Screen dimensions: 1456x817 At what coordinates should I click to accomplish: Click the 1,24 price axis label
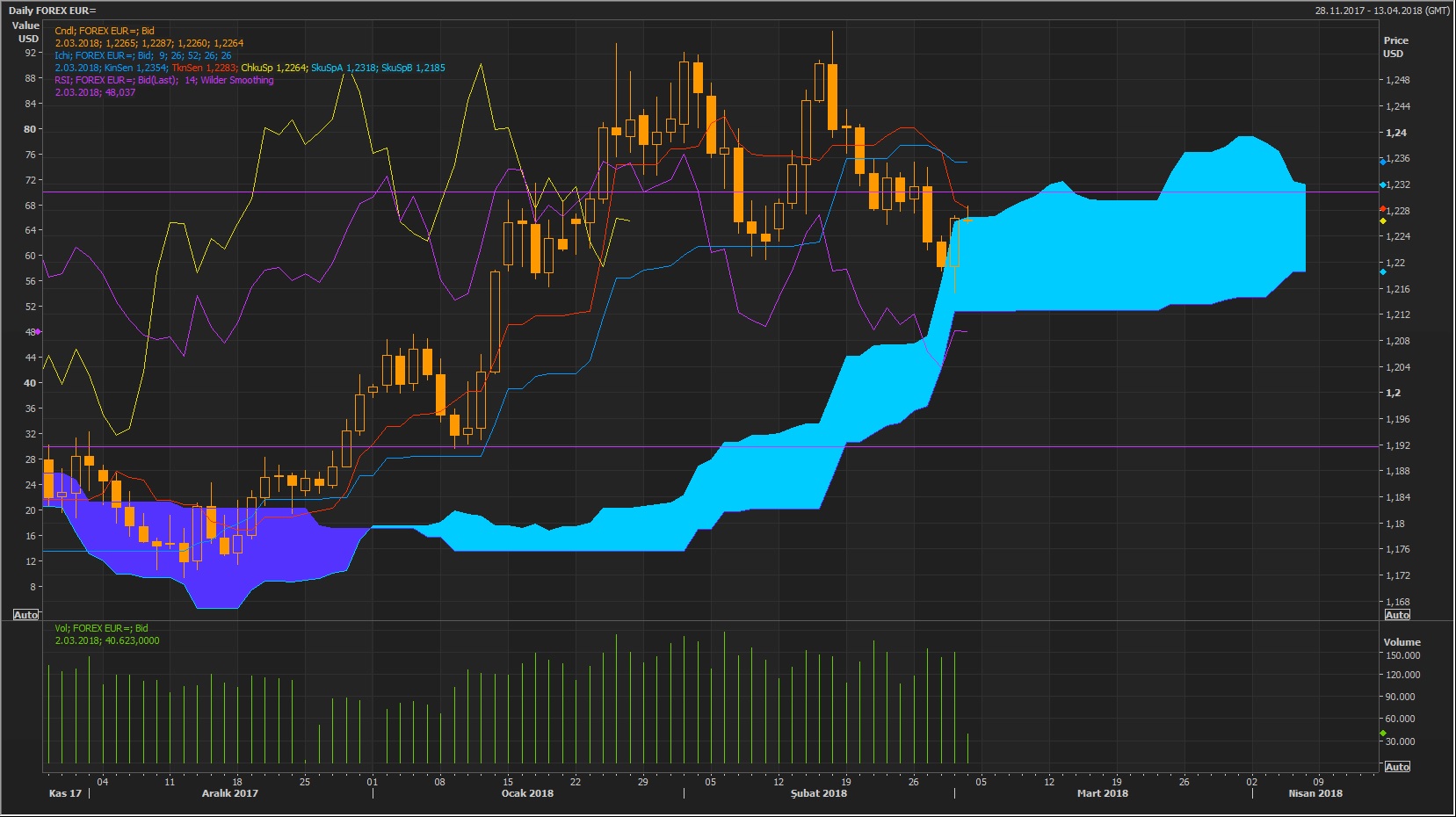(x=1395, y=133)
